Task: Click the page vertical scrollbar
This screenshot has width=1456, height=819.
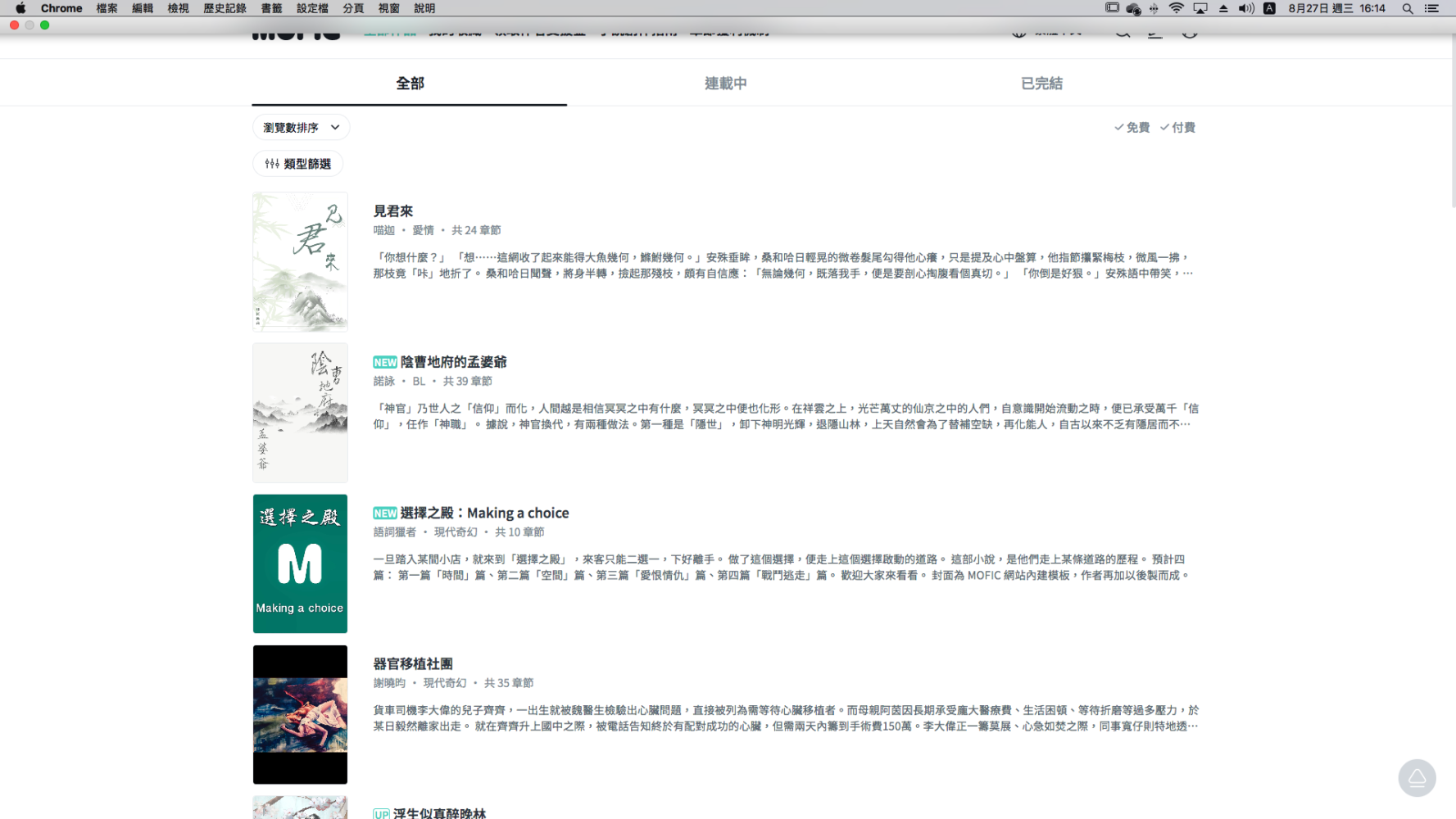Action: pyautogui.click(x=1452, y=123)
